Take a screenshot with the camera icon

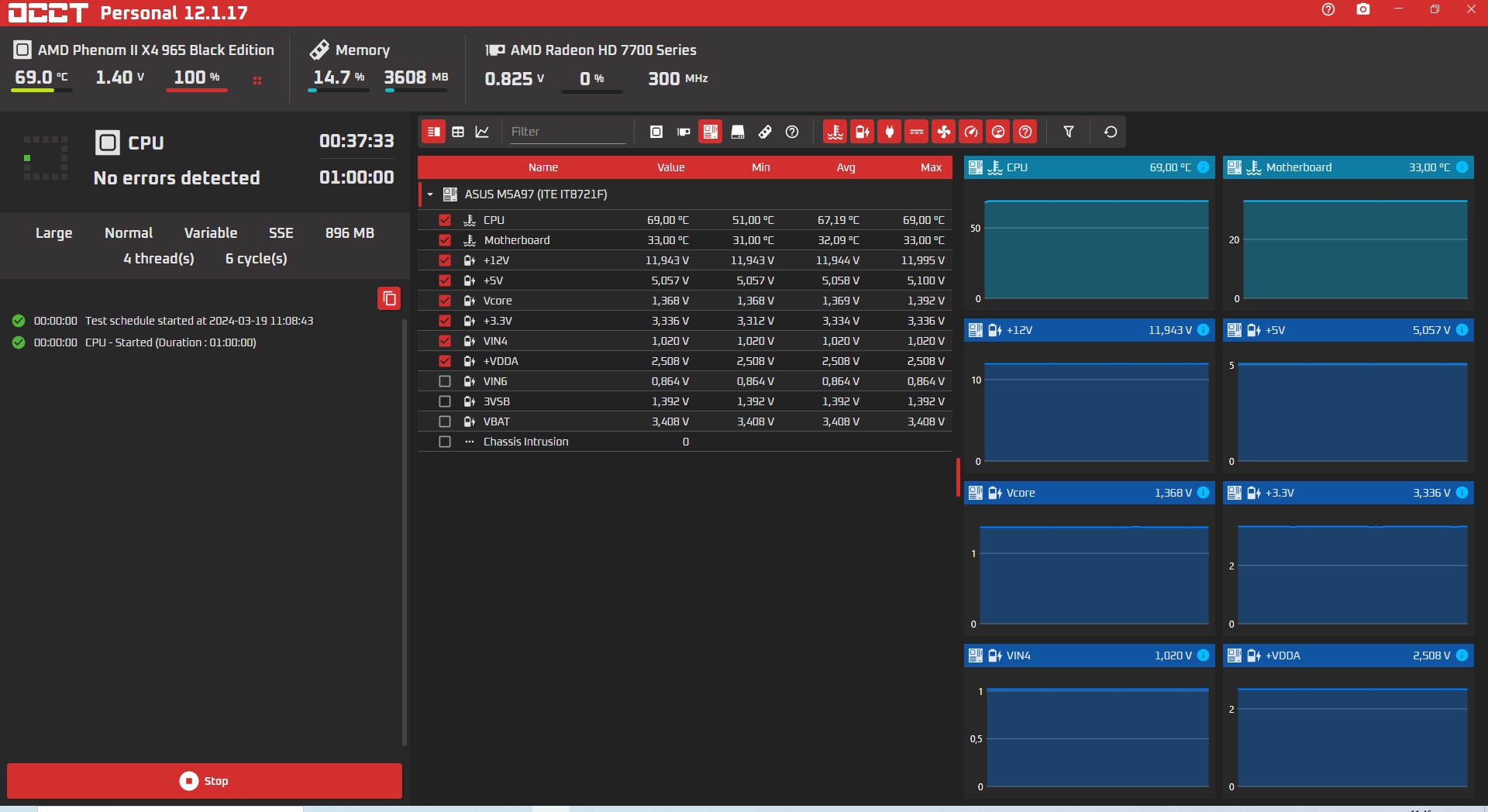click(1363, 9)
